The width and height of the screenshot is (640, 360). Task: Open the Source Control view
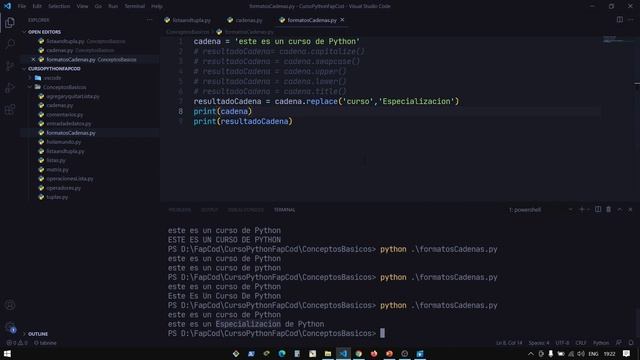(10, 66)
